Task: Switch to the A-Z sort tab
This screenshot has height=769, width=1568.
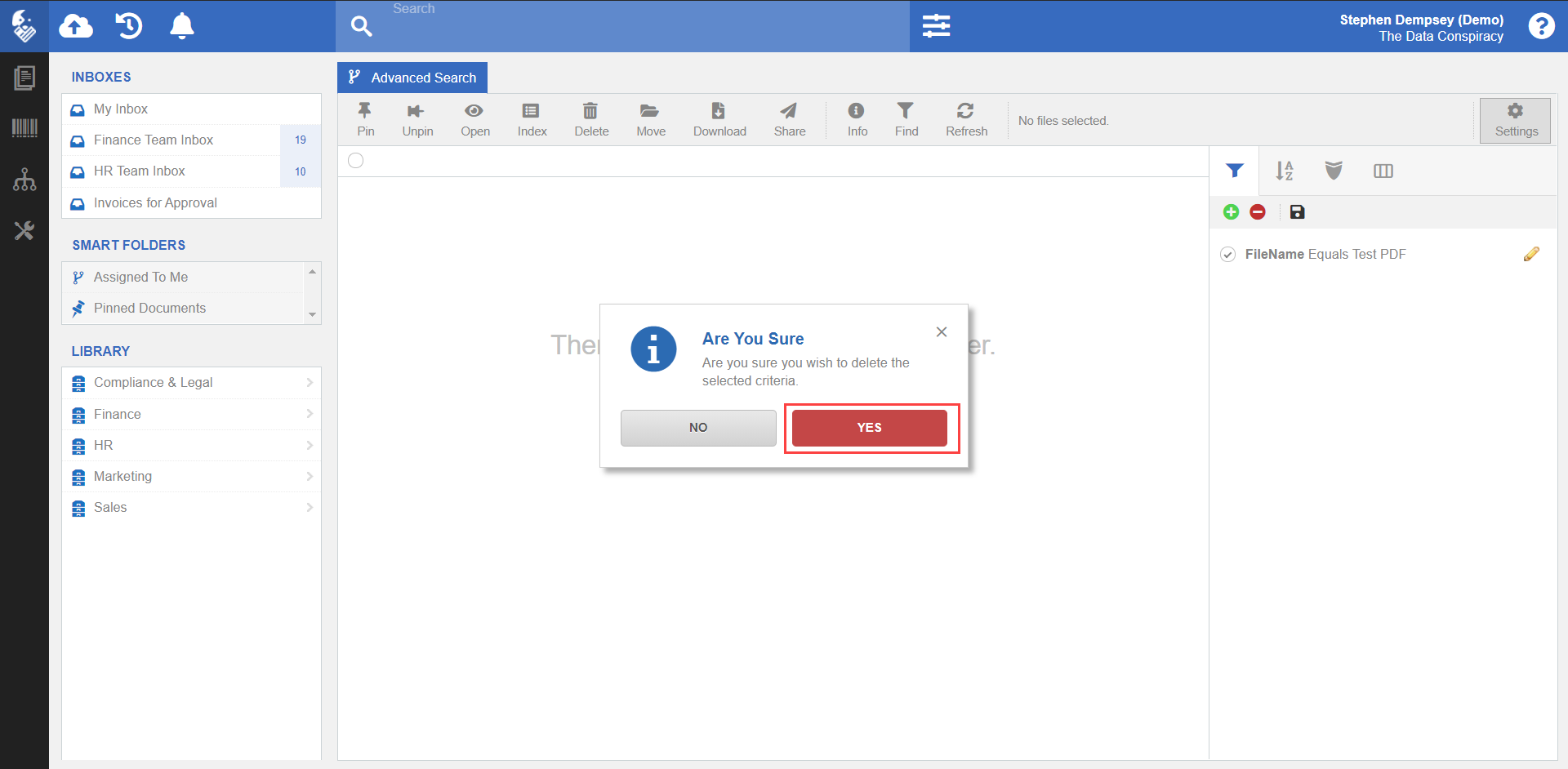Action: [1285, 171]
